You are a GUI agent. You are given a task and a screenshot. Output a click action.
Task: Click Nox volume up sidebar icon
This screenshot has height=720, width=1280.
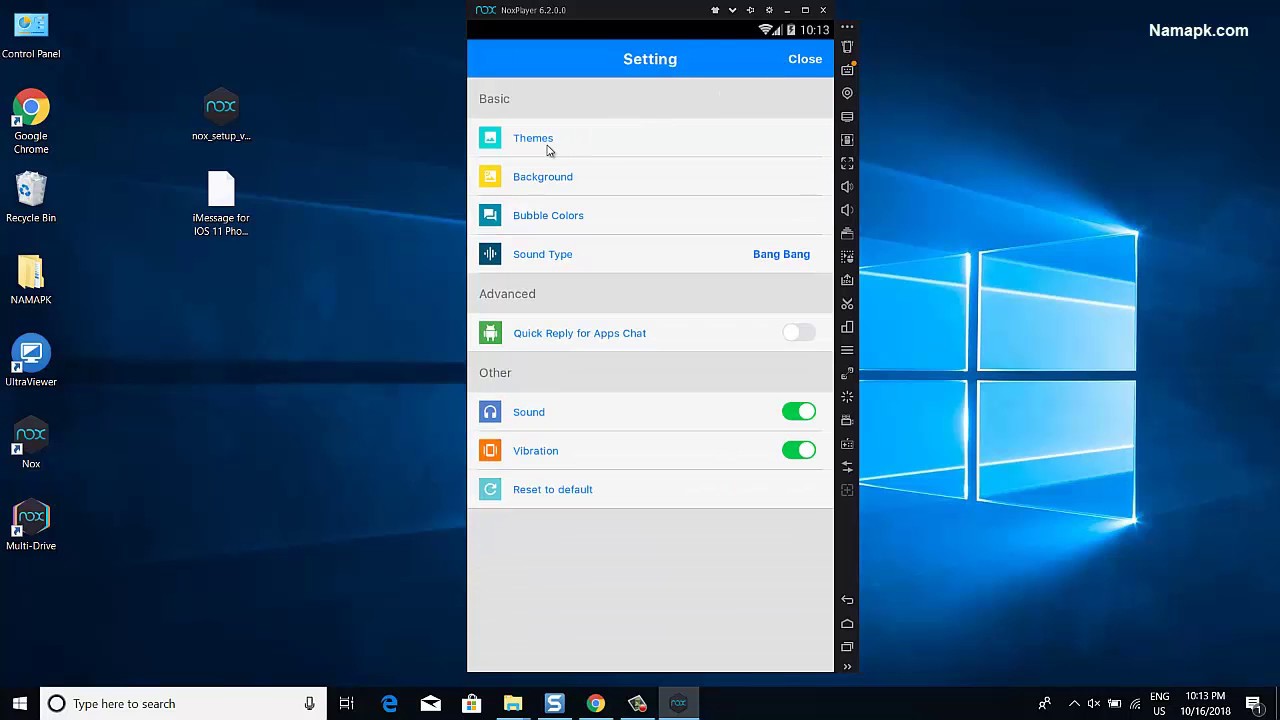847,187
